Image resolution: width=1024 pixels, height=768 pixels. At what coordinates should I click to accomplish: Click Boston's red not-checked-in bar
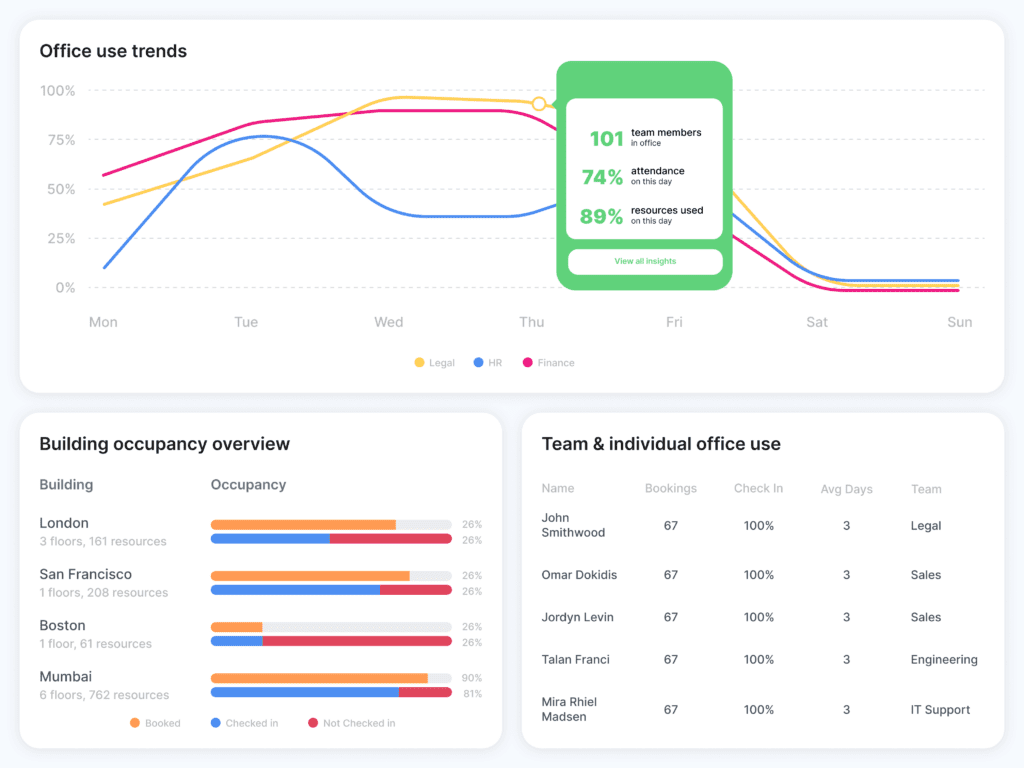tap(356, 642)
